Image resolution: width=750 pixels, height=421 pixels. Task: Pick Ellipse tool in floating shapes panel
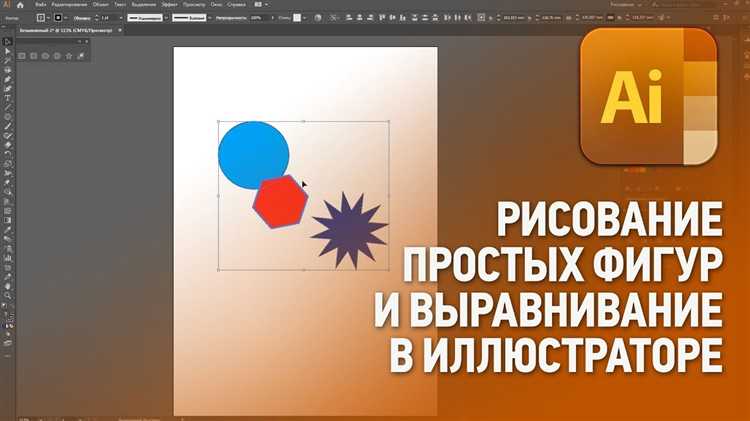click(x=45, y=56)
